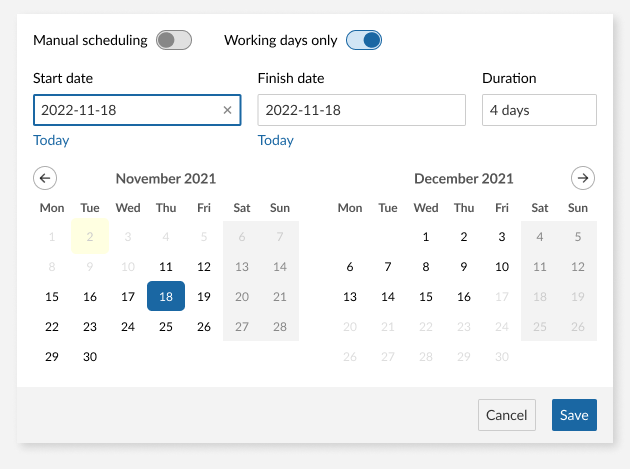Toggle Manual scheduling switch
Screen dimensions: 630x469
tap(173, 41)
